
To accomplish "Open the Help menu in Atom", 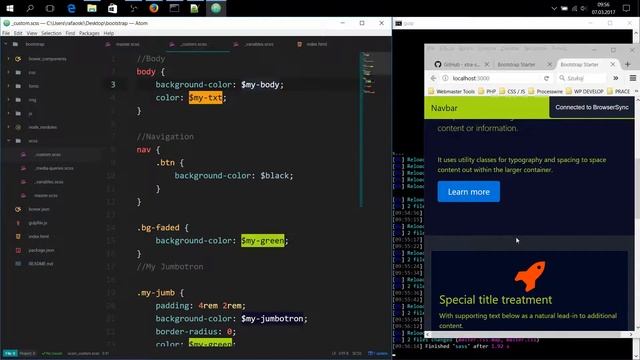I will point(109,33).
